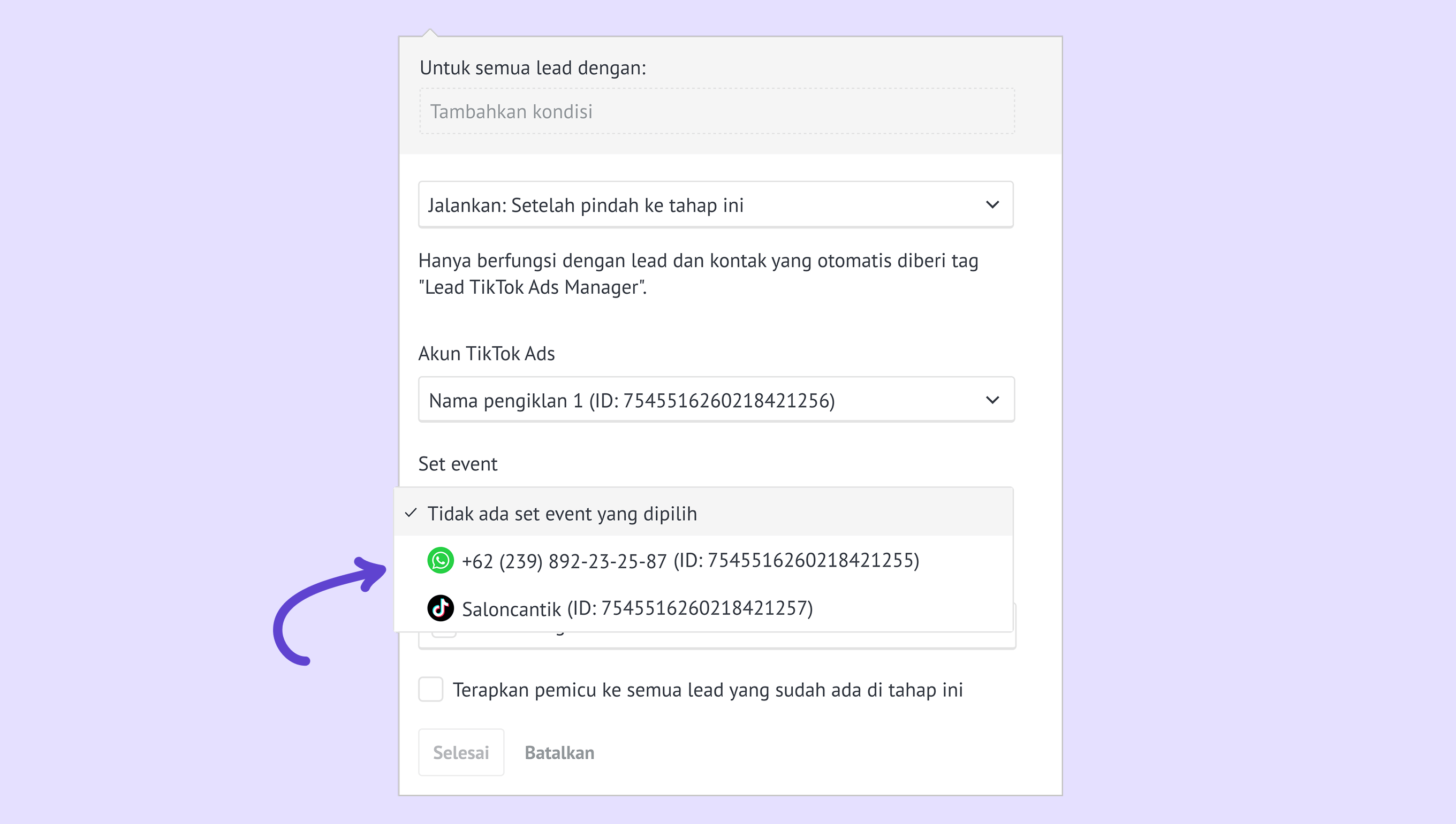
Task: Choose the +62 (239) 892-23-25-87 event set
Action: pyautogui.click(x=690, y=561)
